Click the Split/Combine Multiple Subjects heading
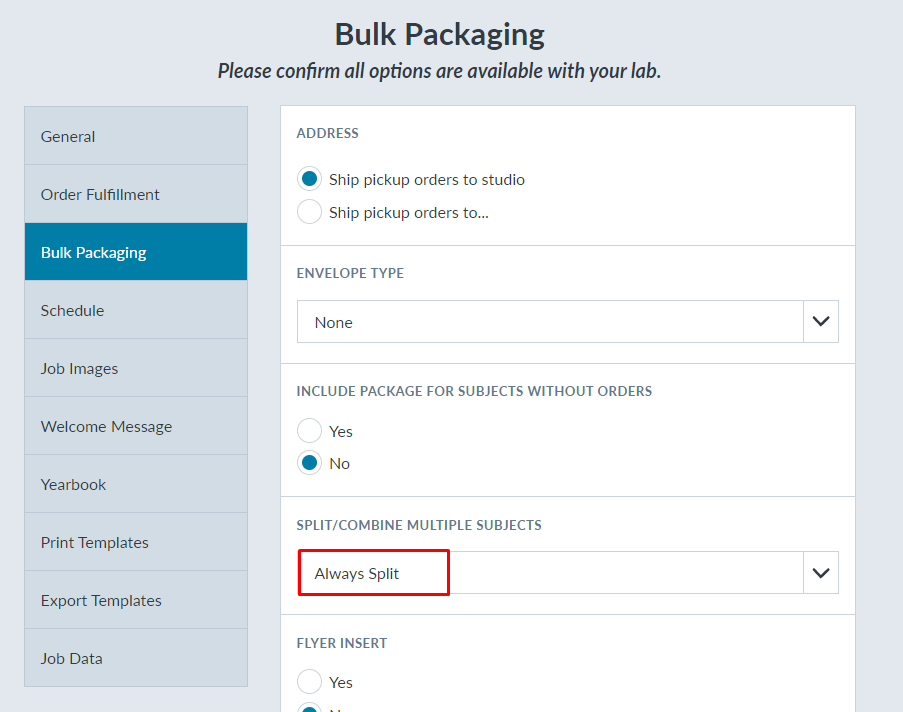This screenshot has width=903, height=712. point(419,525)
